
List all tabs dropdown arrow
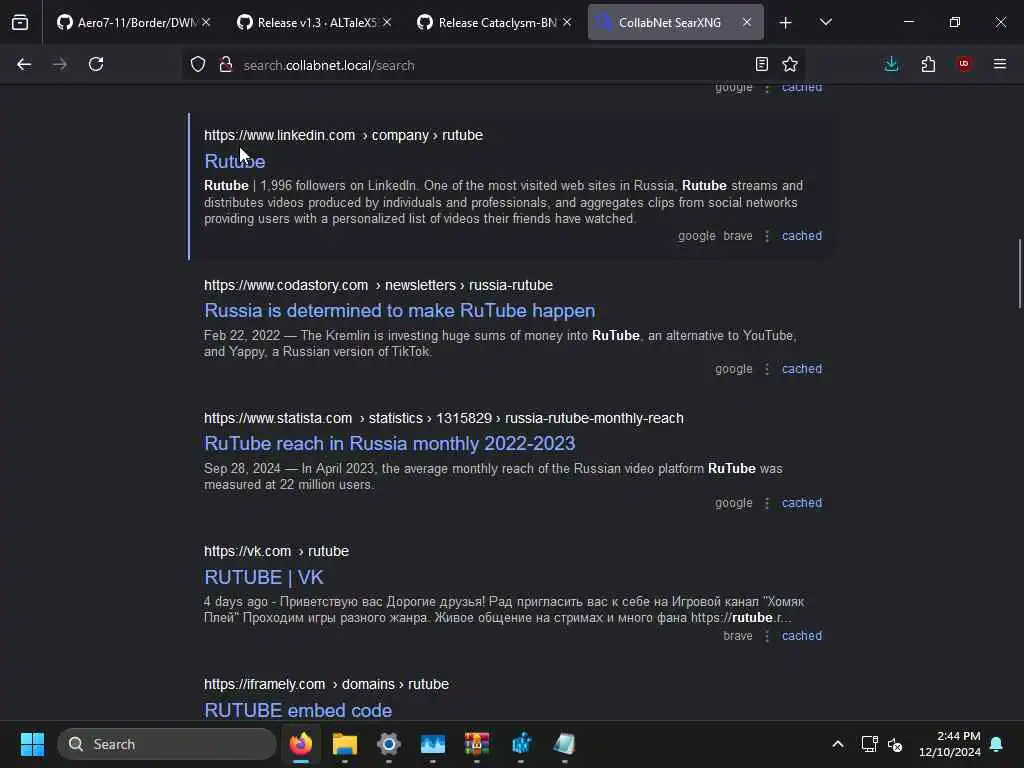(826, 22)
